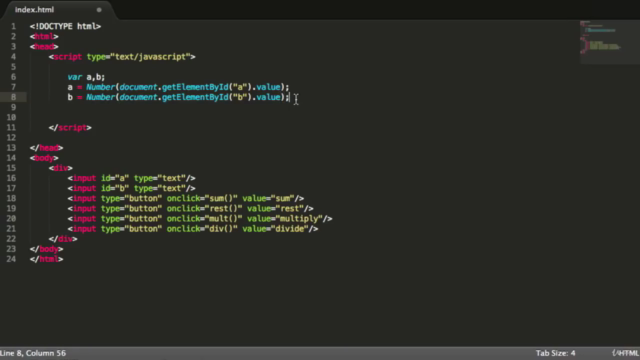Click the Line 8, Column 56 status text
The width and height of the screenshot is (640, 360).
[x=33, y=353]
